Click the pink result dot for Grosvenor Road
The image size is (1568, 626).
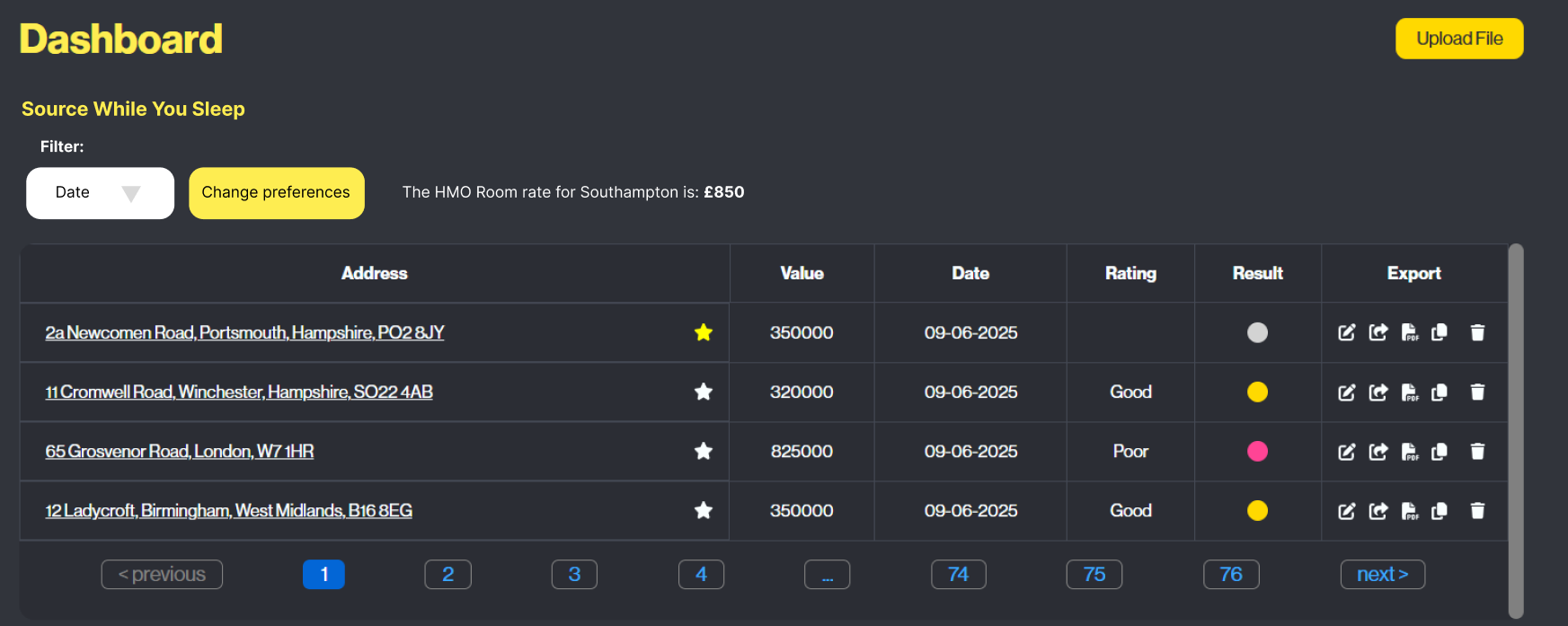[1257, 451]
